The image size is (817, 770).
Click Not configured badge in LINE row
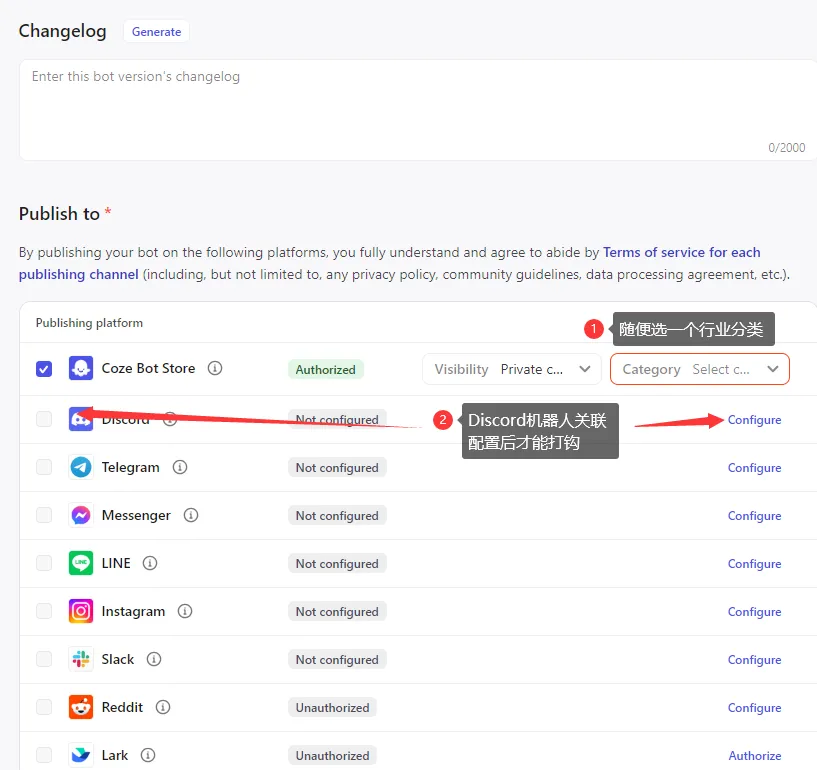(337, 564)
